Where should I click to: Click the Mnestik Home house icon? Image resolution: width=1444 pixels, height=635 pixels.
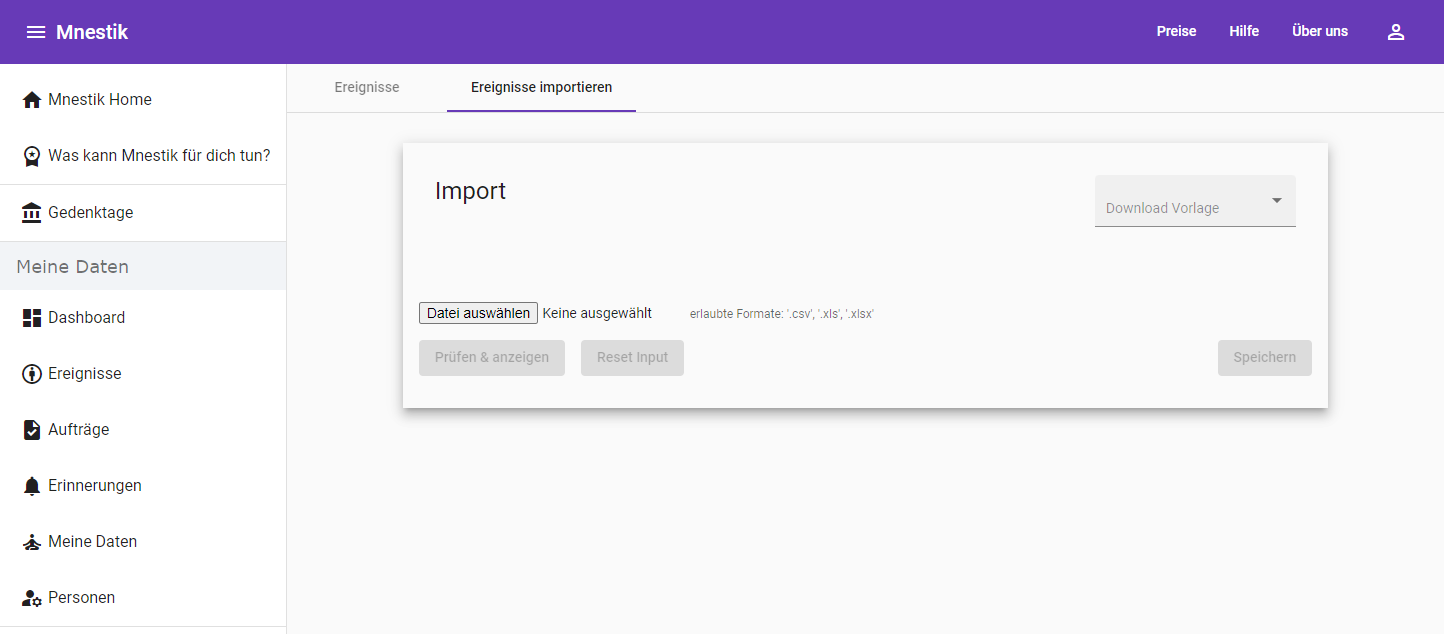pos(32,100)
